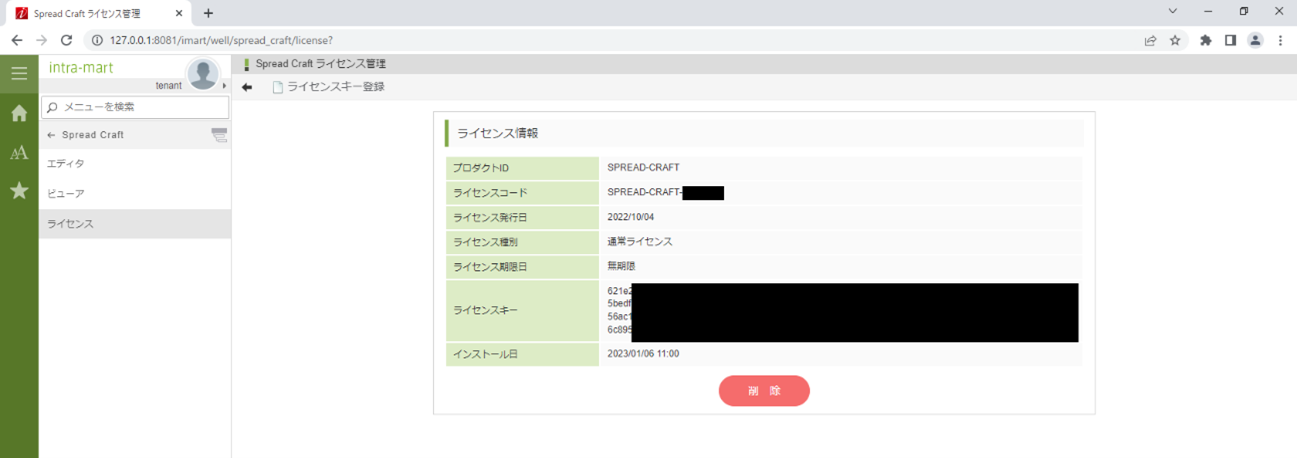Expand the tenant dropdown arrow
The height and width of the screenshot is (458, 1297).
point(224,86)
